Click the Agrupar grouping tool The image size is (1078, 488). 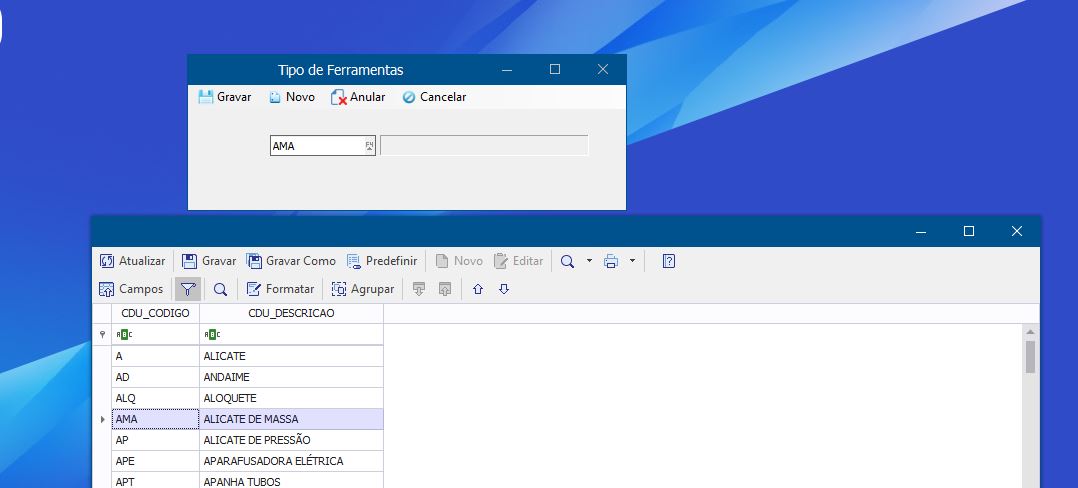click(x=362, y=289)
